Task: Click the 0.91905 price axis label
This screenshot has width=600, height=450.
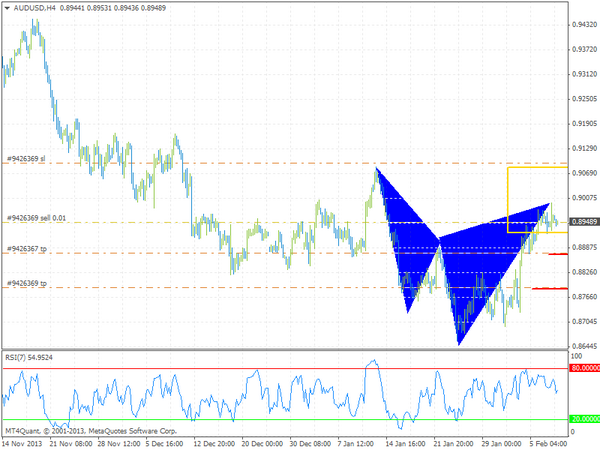Action: tap(584, 124)
